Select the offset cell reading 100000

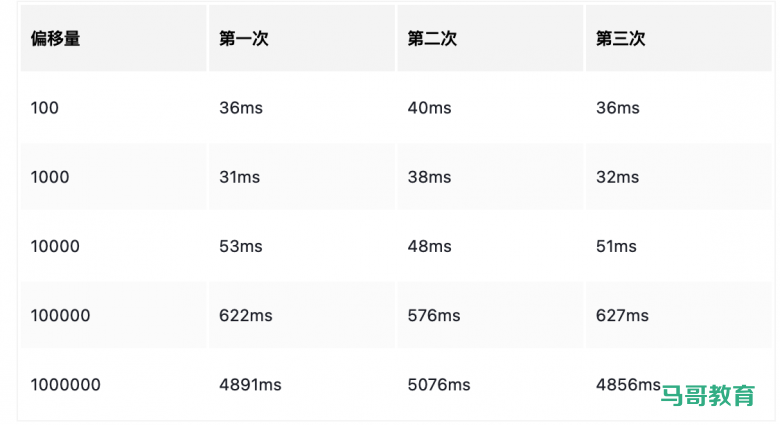pos(60,315)
